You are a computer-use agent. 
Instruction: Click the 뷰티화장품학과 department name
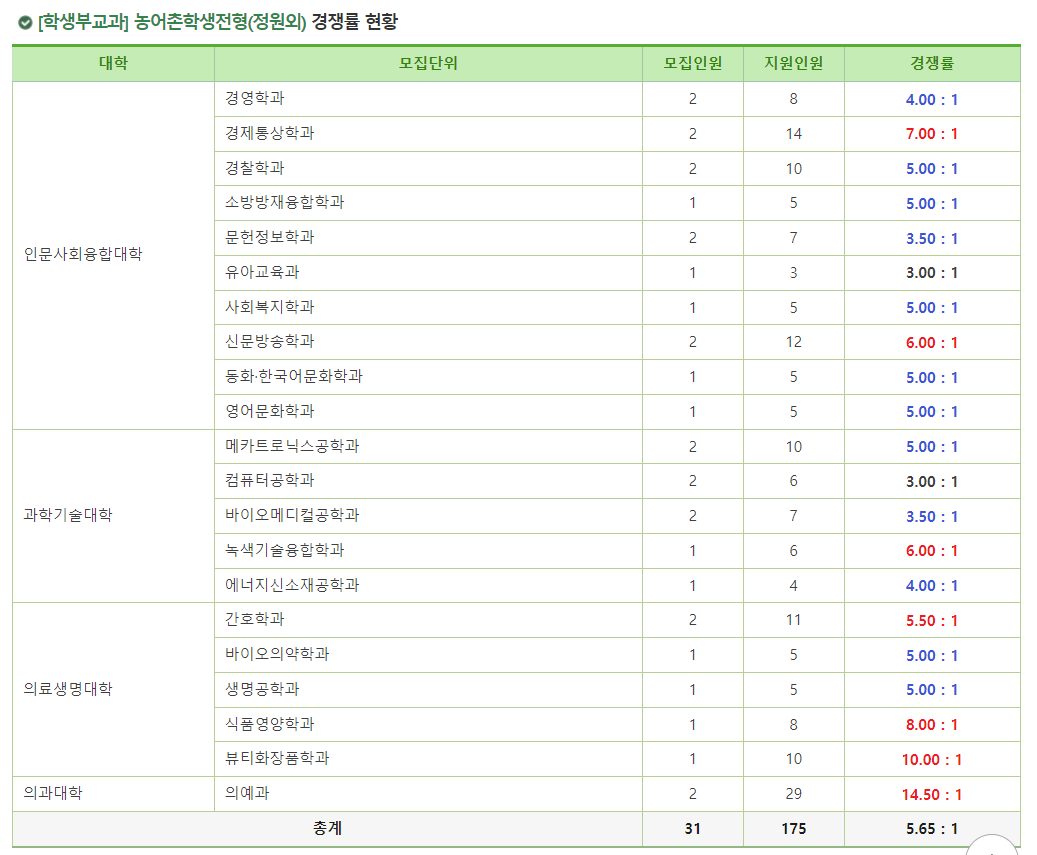[x=277, y=758]
